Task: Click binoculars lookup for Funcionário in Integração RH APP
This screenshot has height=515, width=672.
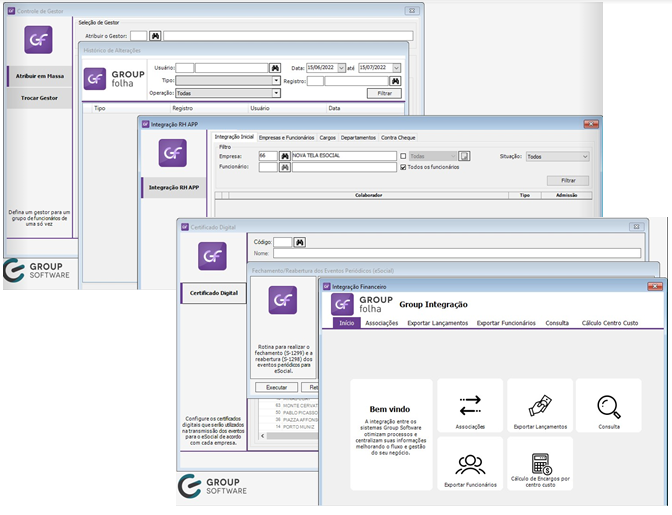Action: pyautogui.click(x=285, y=167)
